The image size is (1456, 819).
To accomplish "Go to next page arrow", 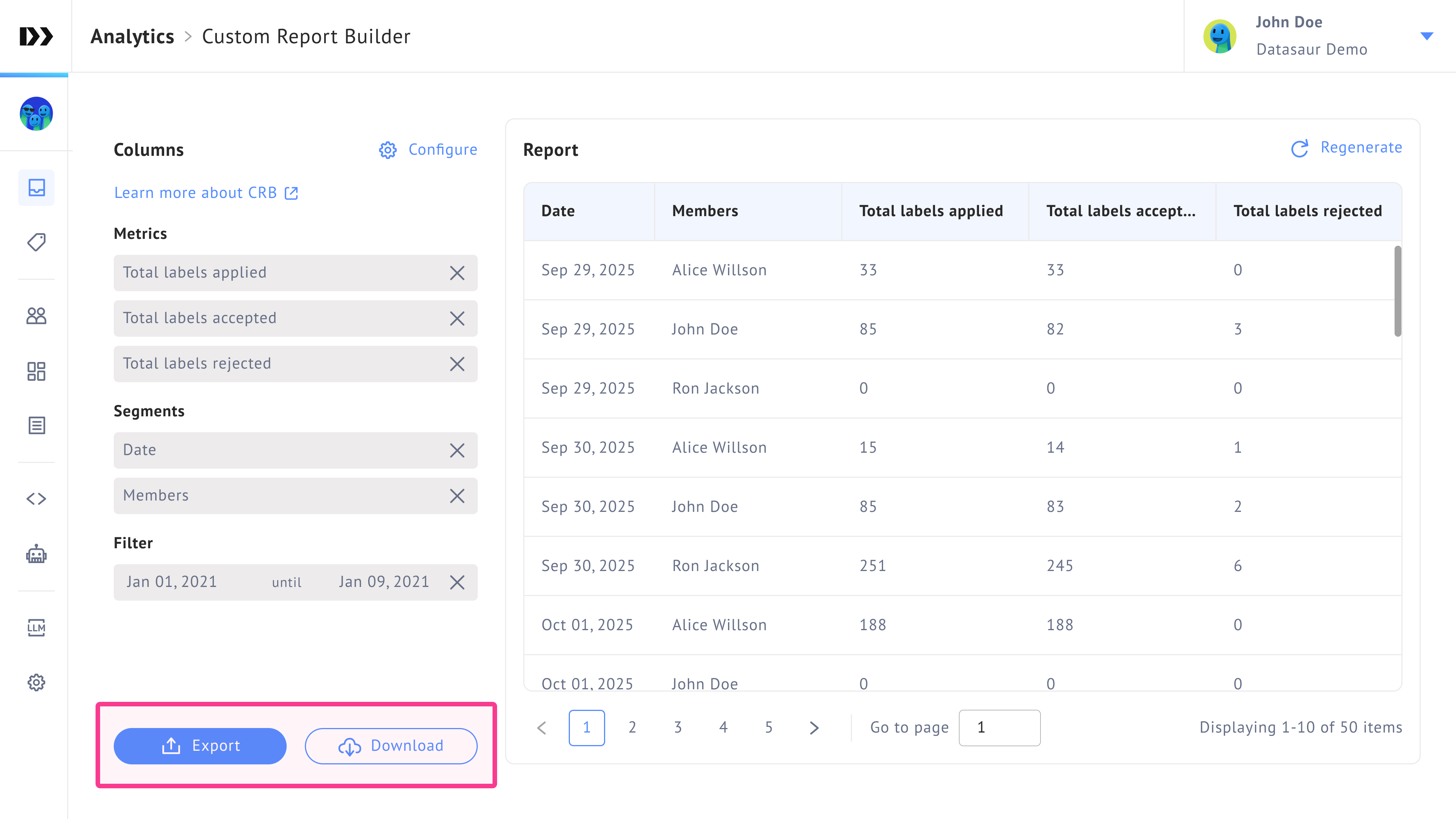I will [814, 728].
